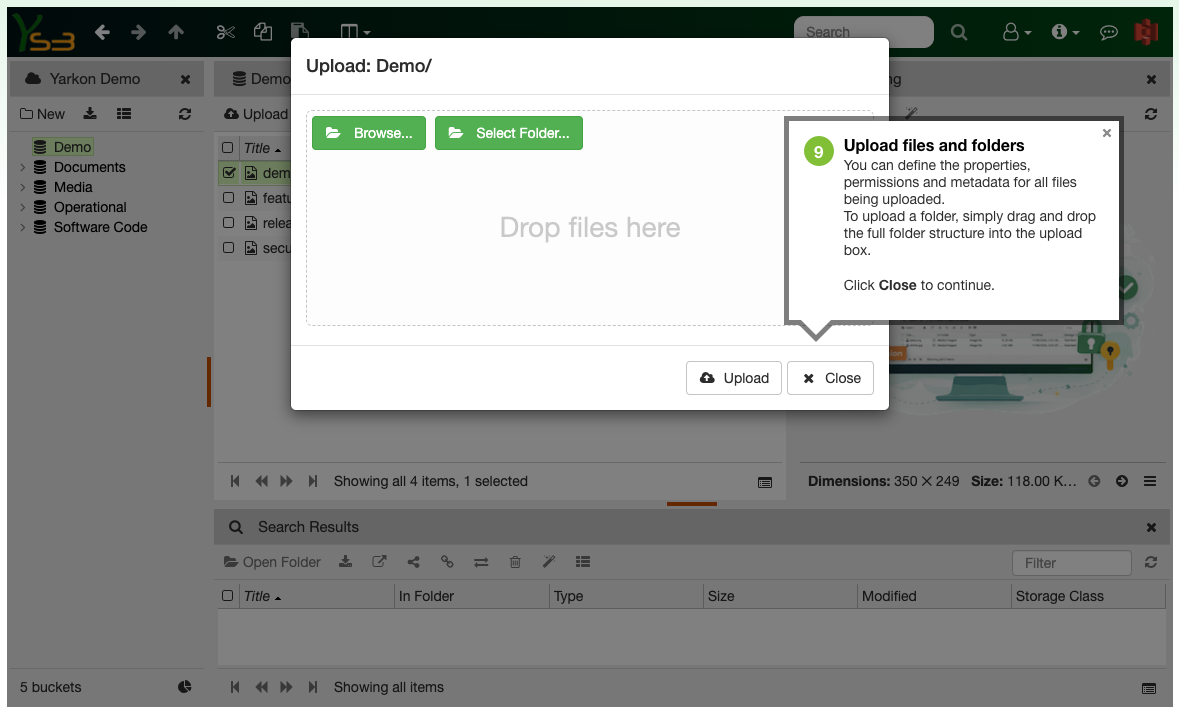The width and height of the screenshot is (1179, 715).
Task: Expand the Documents node in the bucket tree
Action: pos(22,167)
